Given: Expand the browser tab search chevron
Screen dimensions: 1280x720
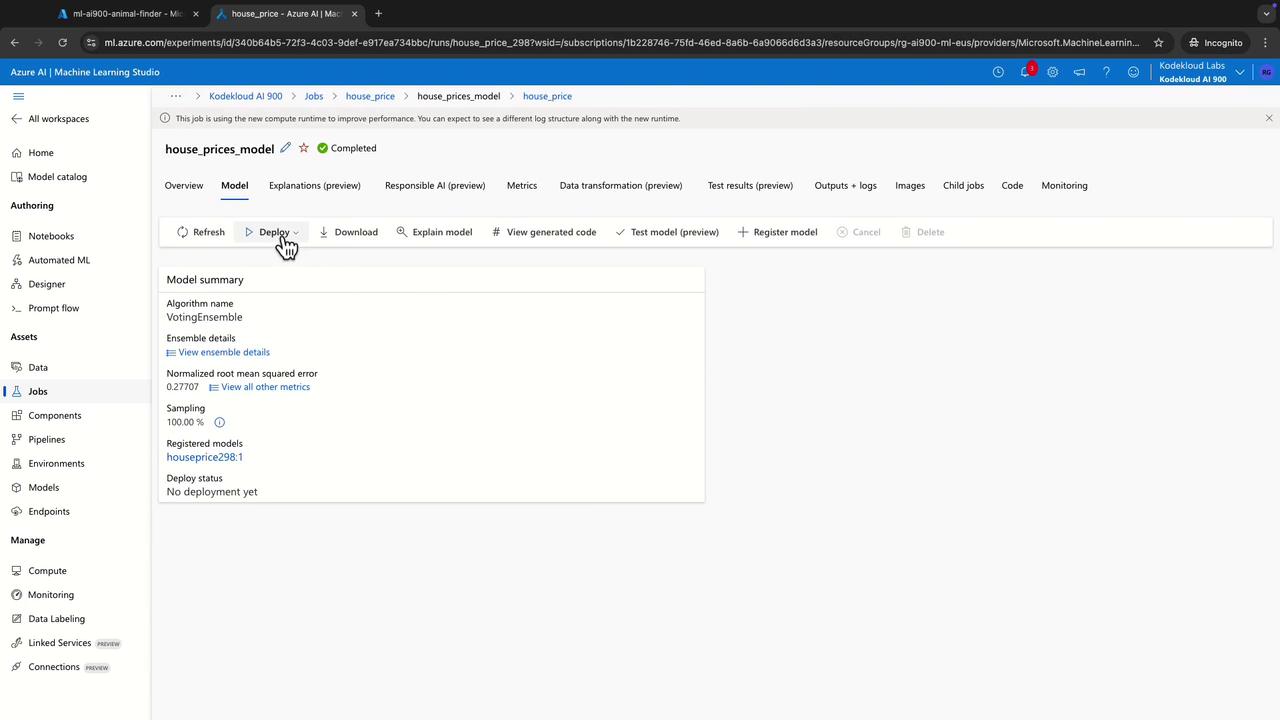Looking at the screenshot, I should [x=1266, y=14].
